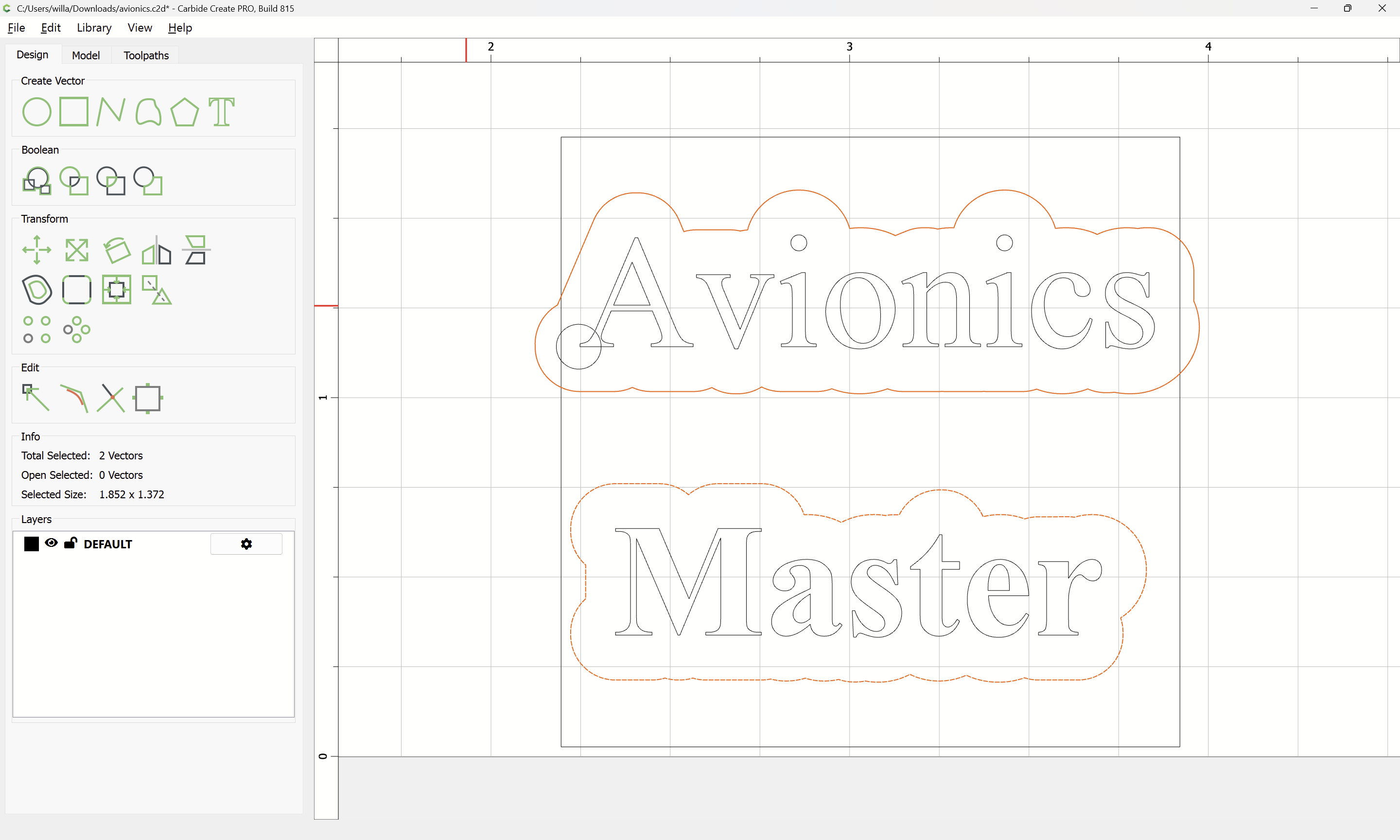Viewport: 1400px width, 840px height.
Task: Select the Rectangle vector tool
Action: pos(74,111)
